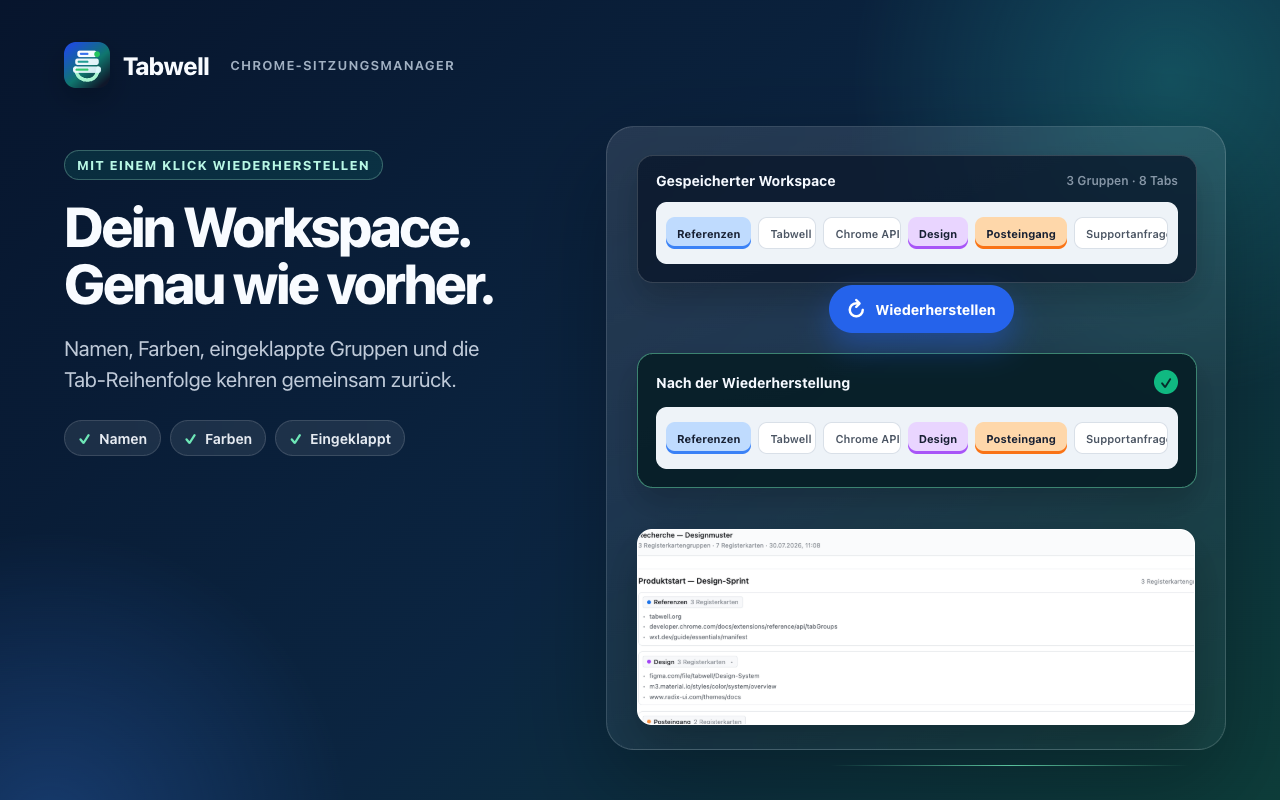Select the Chrome API tab in Gespeicherter Workspace

(862, 234)
